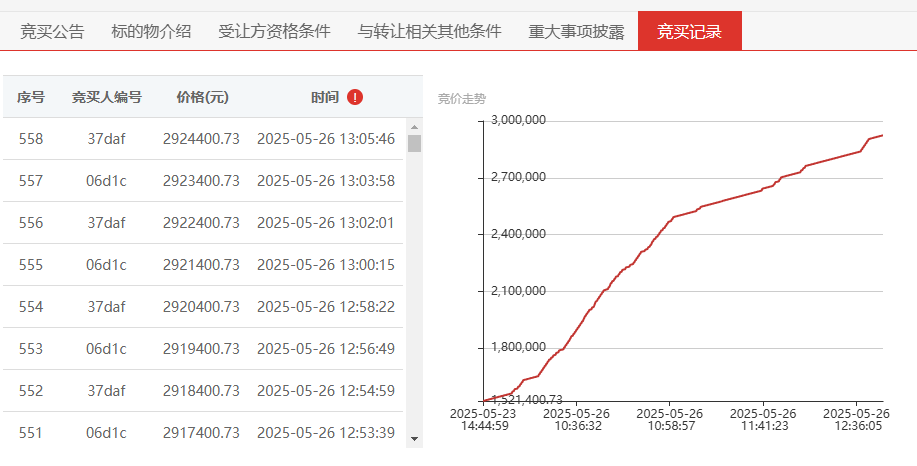Click the 10:58:57 time label on chart

(x=670, y=426)
